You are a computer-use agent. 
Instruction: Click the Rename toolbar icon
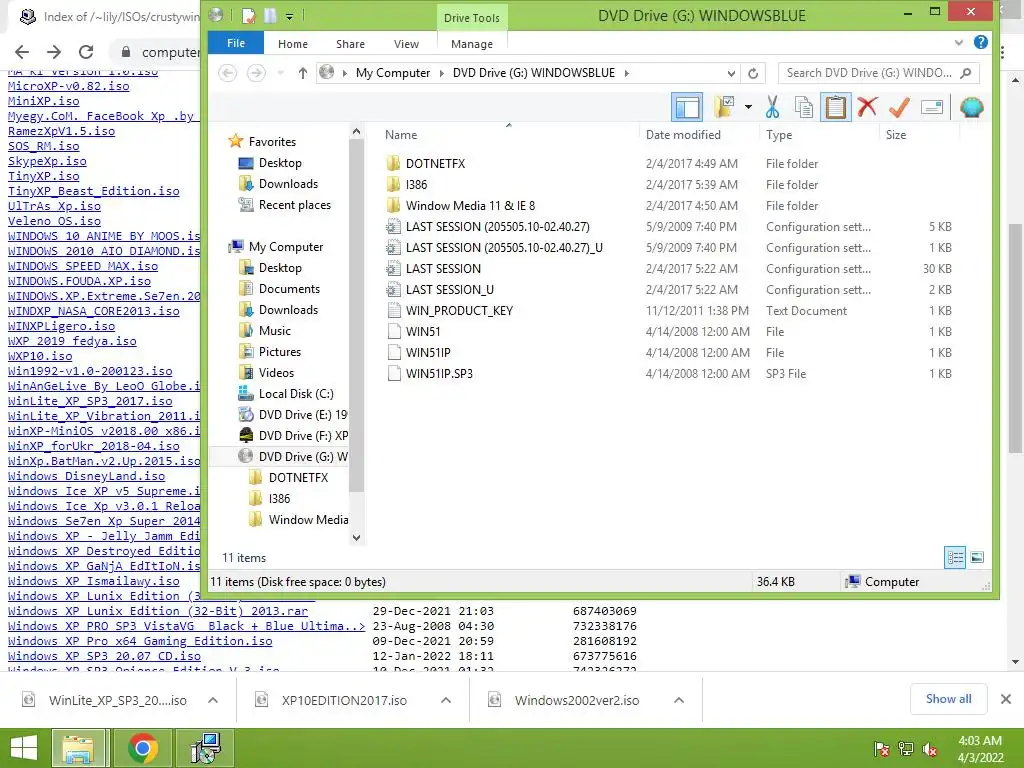pos(932,107)
